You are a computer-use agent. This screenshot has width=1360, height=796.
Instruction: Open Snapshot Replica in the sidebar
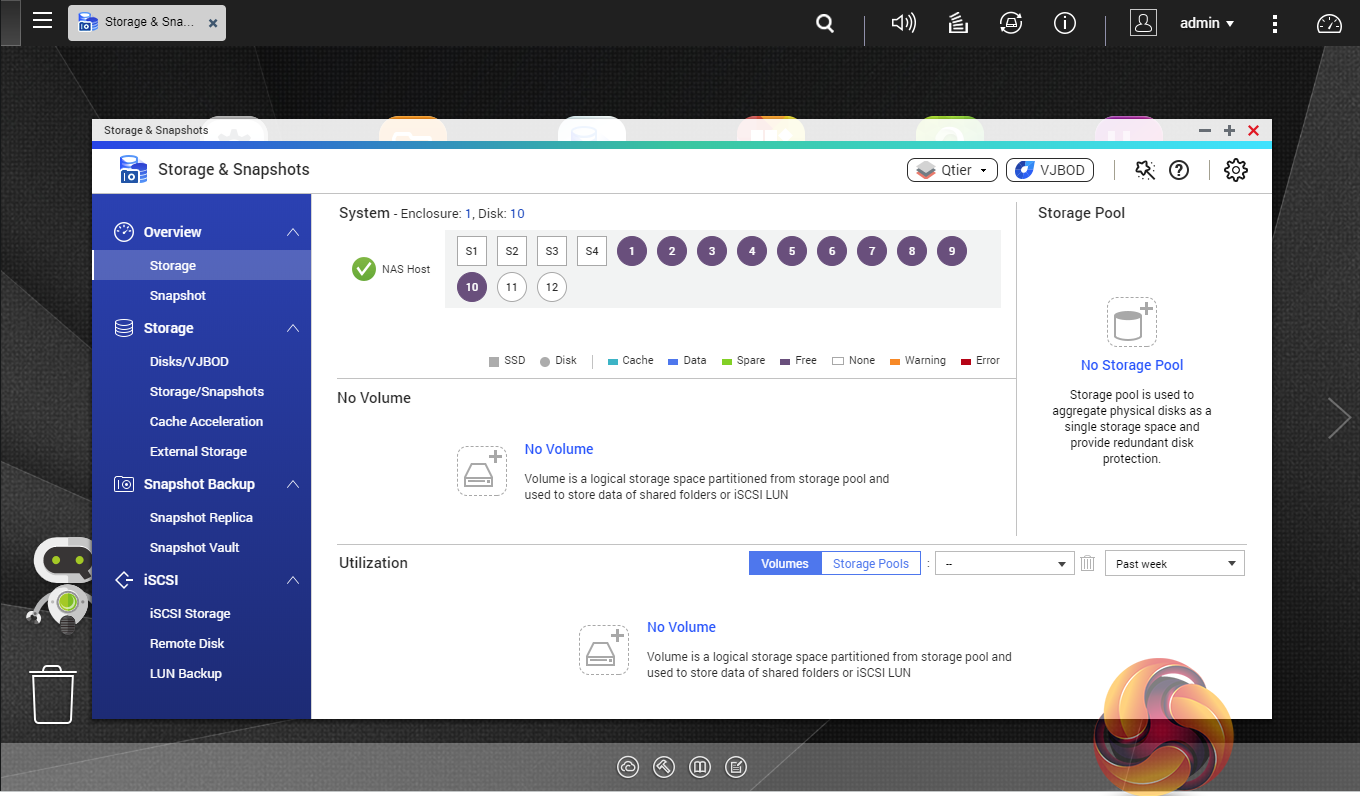tap(201, 518)
